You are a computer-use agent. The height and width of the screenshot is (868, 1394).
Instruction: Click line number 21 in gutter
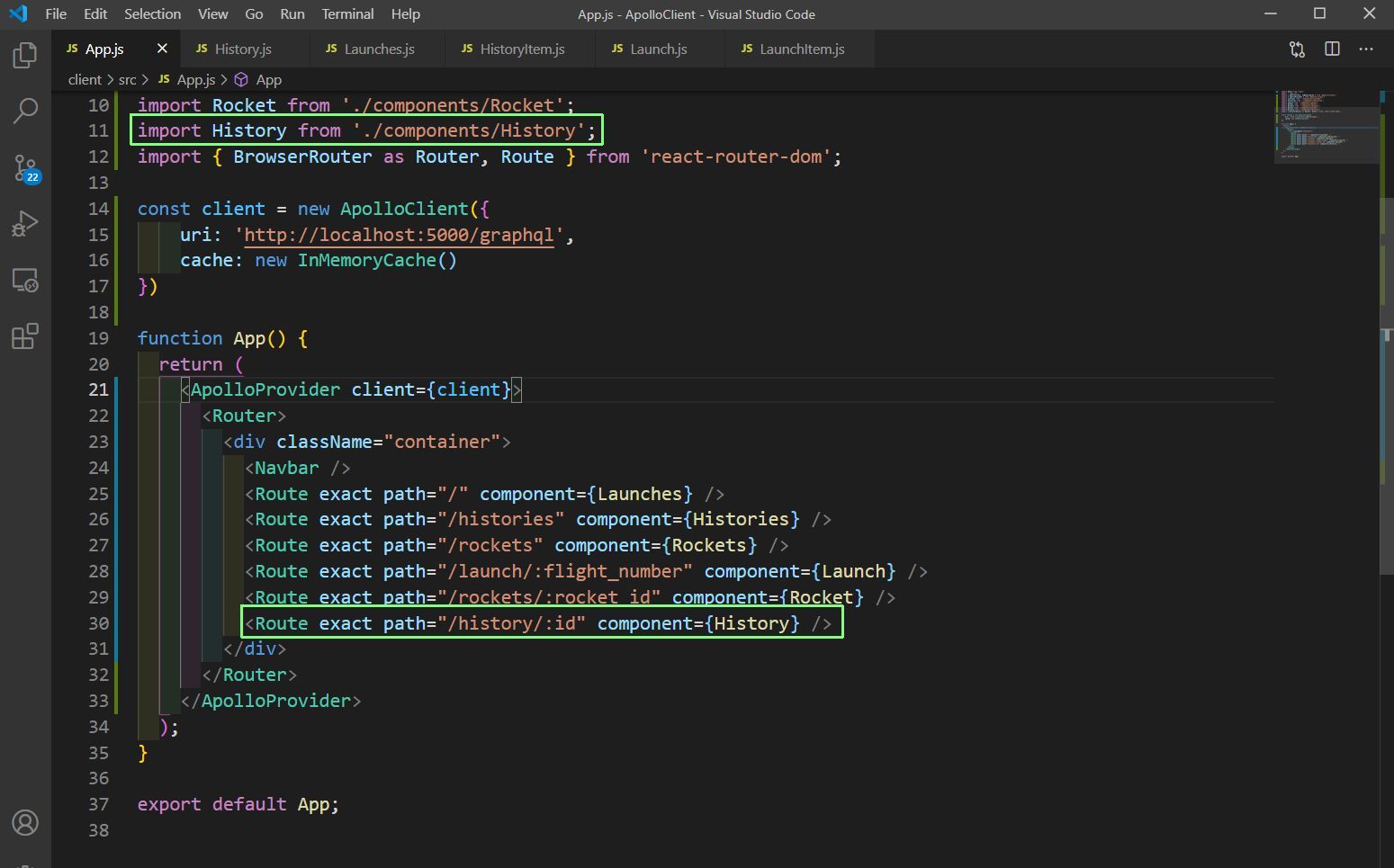(98, 389)
